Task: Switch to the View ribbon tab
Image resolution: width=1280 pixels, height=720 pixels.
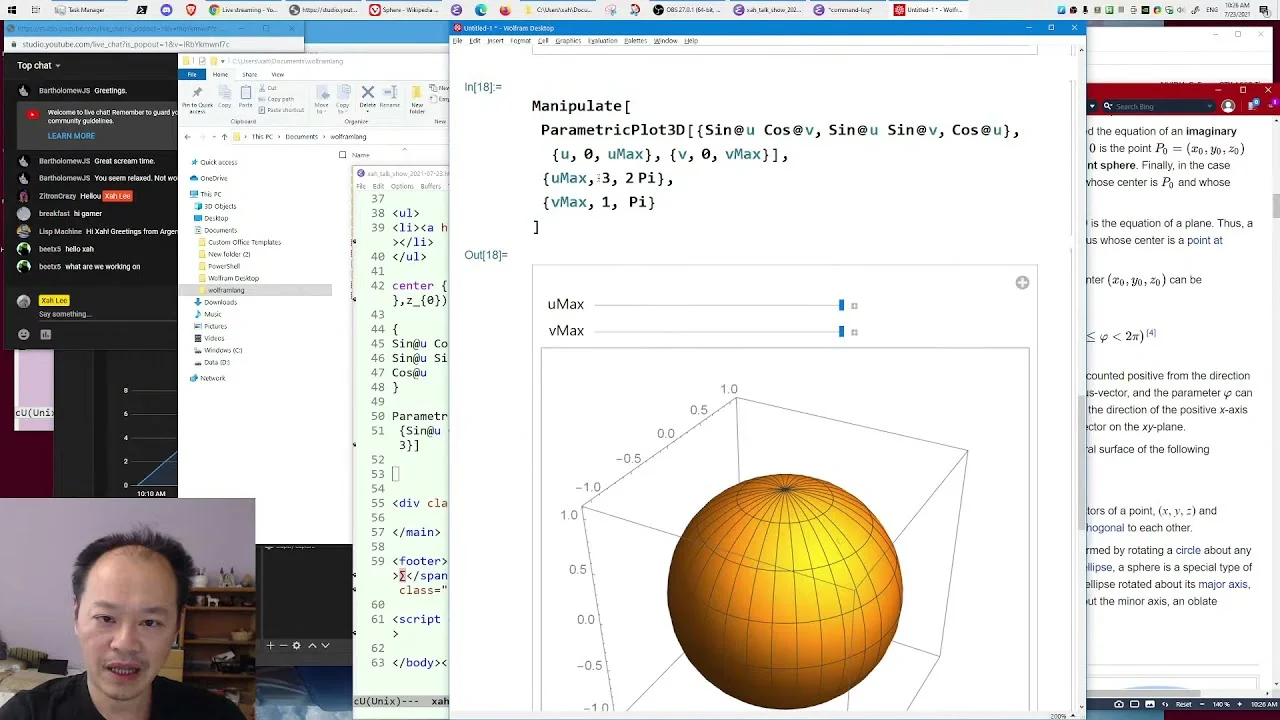Action: [x=277, y=74]
